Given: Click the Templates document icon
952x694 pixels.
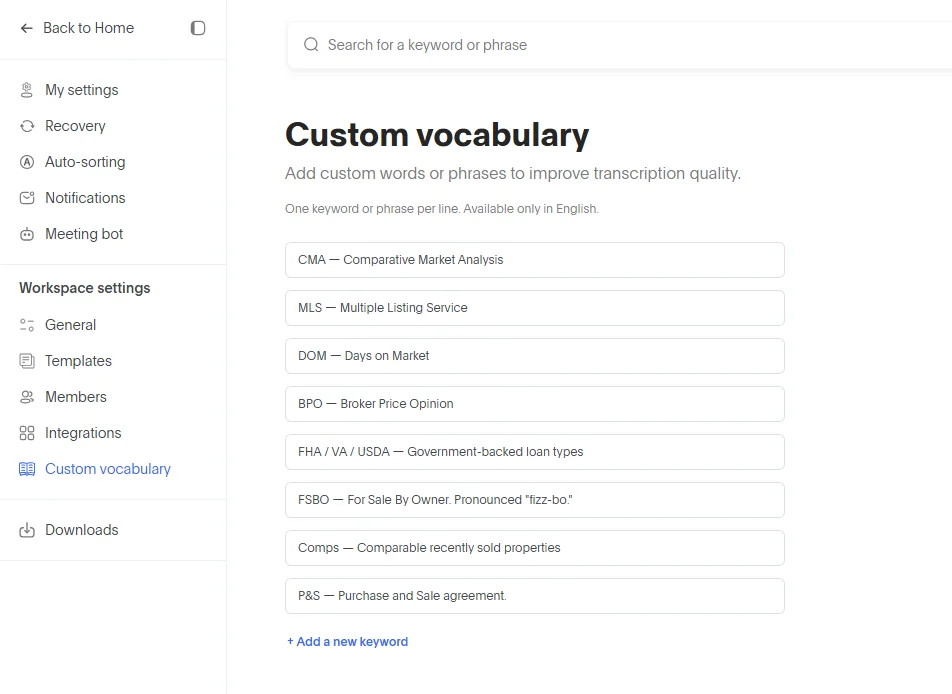Looking at the screenshot, I should [27, 361].
